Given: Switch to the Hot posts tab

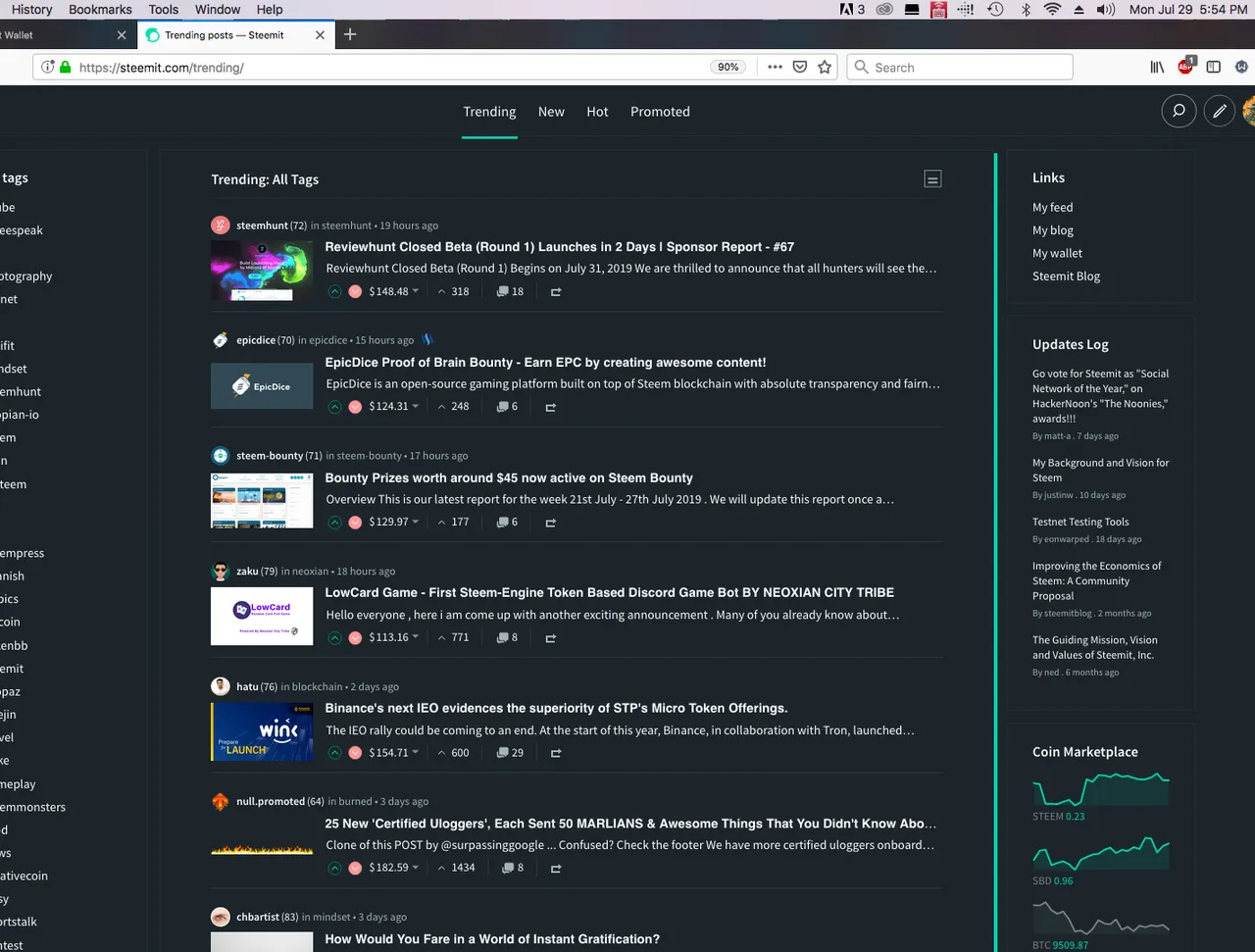Looking at the screenshot, I should [597, 112].
